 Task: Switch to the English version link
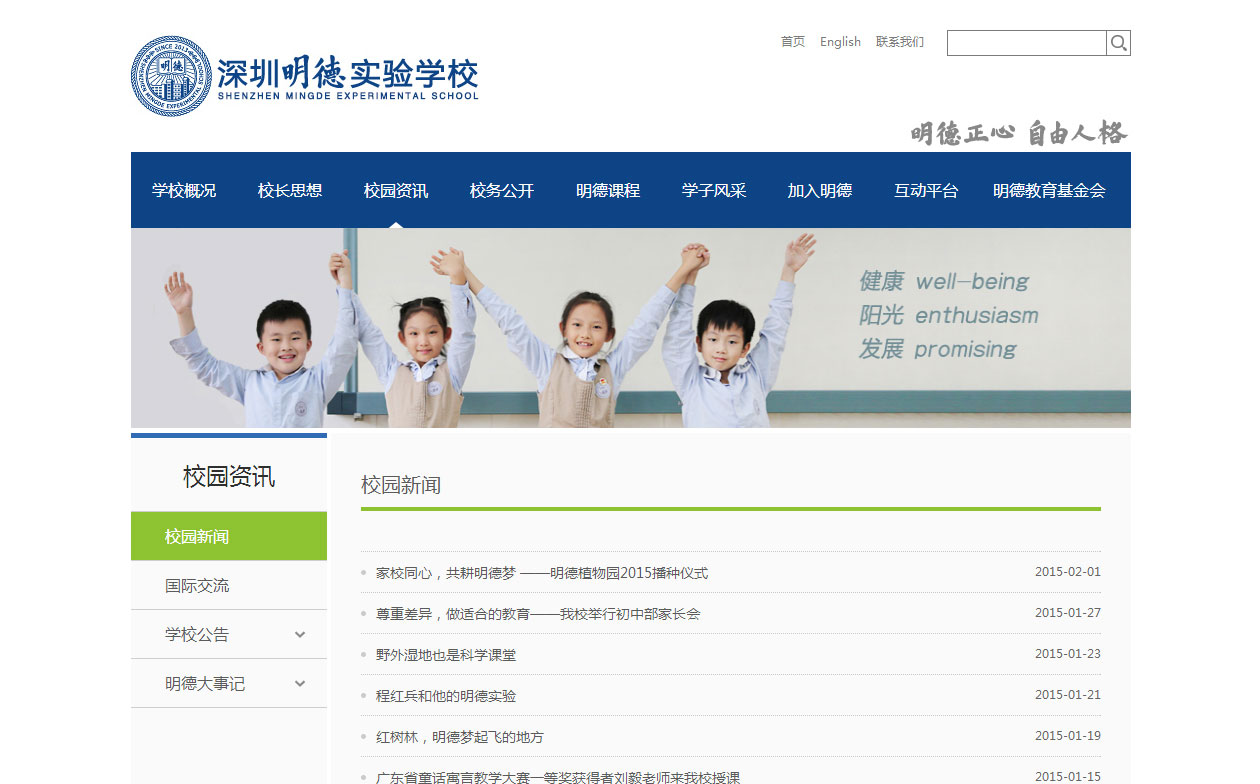[x=840, y=42]
